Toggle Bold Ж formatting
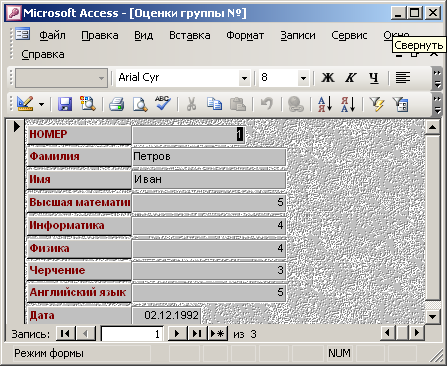The height and width of the screenshot is (366, 447). (x=328, y=78)
